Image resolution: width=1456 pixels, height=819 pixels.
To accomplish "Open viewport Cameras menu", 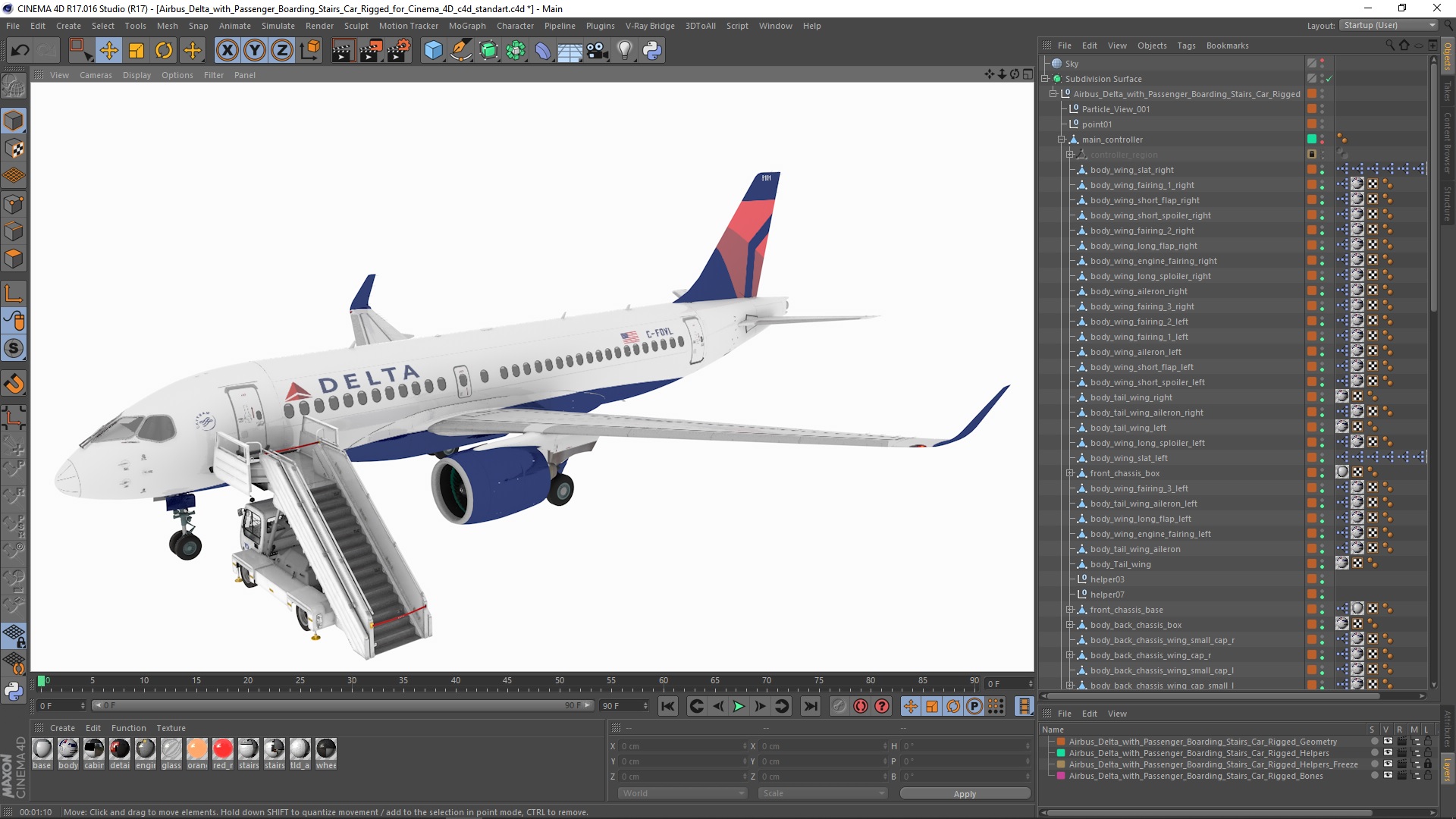I will point(96,75).
